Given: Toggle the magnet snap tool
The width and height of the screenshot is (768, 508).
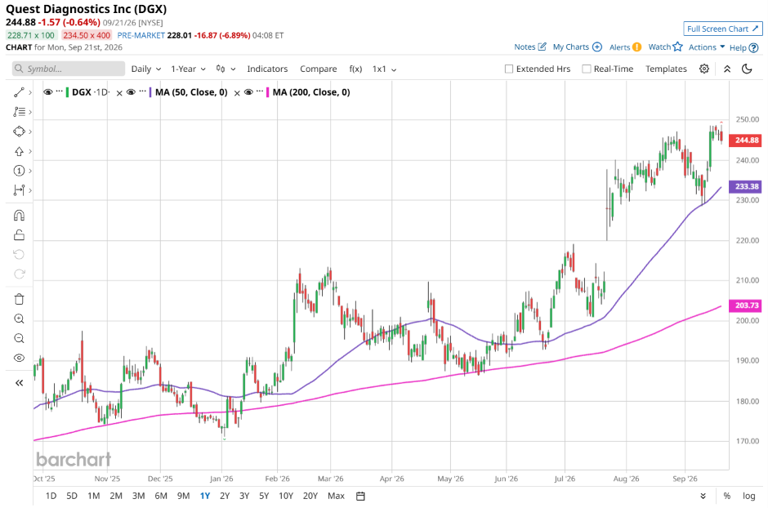Looking at the screenshot, I should 19,216.
